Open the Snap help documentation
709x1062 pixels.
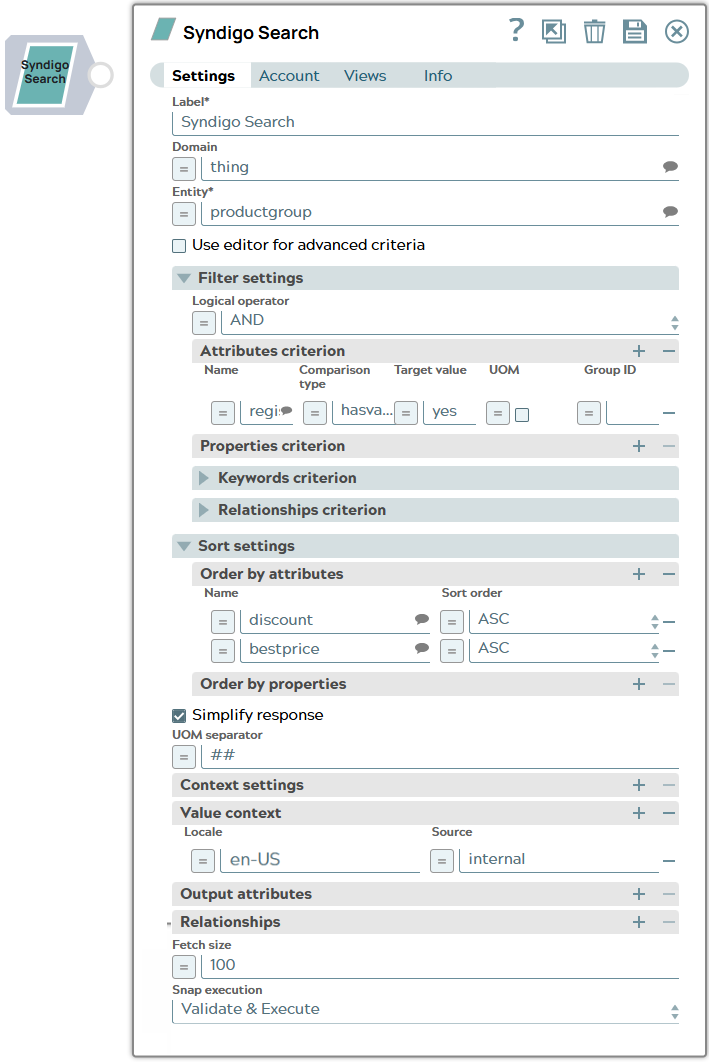pos(515,31)
